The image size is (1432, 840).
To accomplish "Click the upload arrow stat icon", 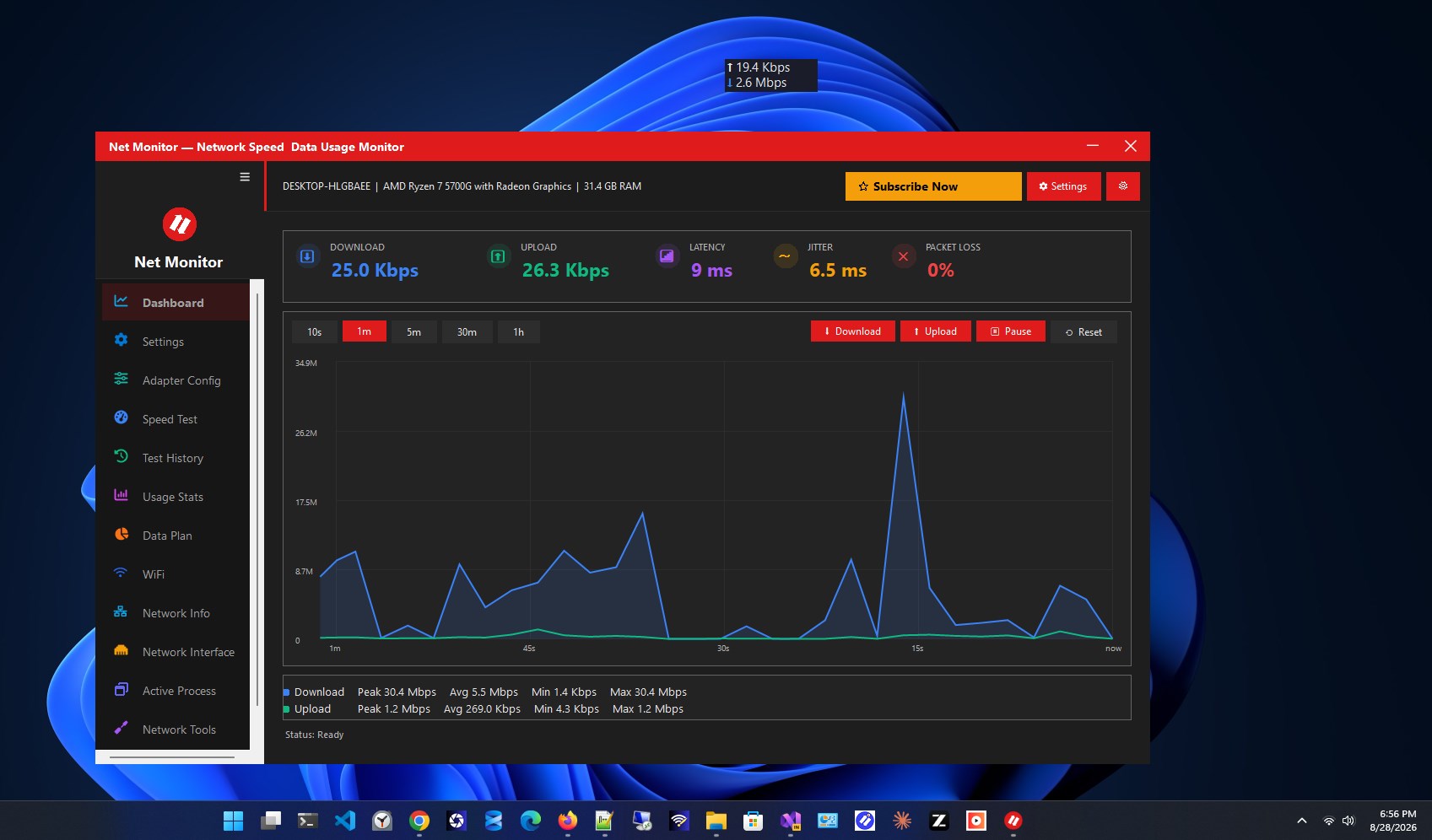I will pyautogui.click(x=498, y=256).
